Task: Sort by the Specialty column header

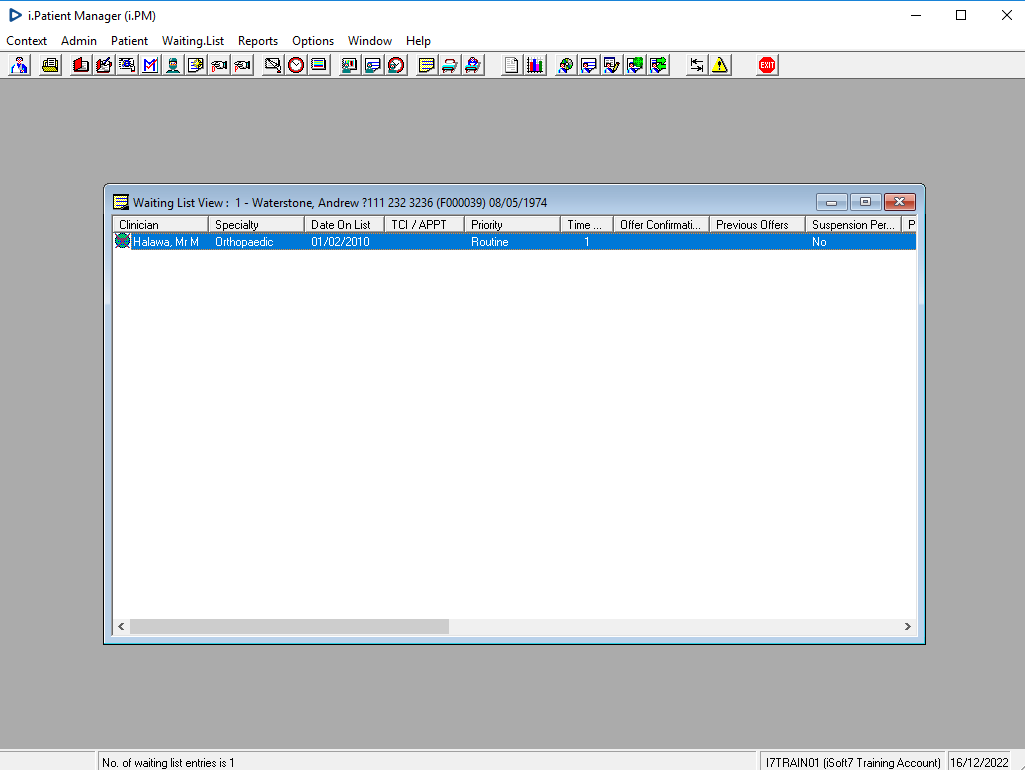Action: point(256,225)
